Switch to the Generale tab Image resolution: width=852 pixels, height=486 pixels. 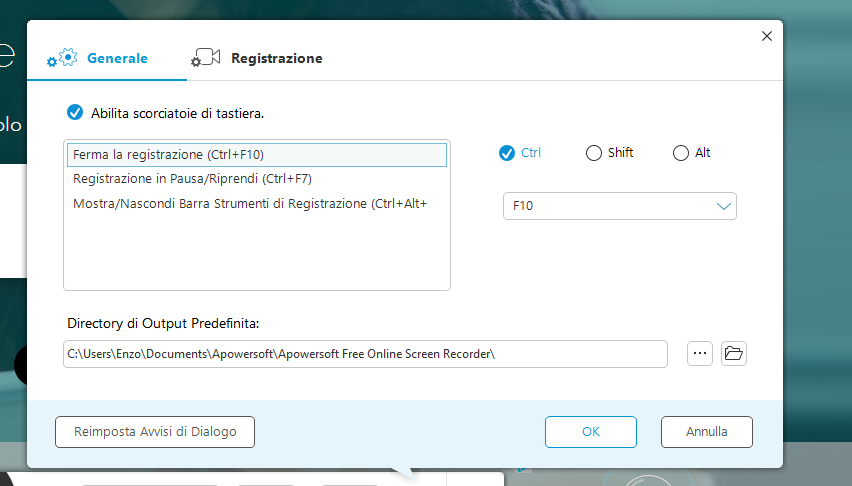pyautogui.click(x=117, y=58)
